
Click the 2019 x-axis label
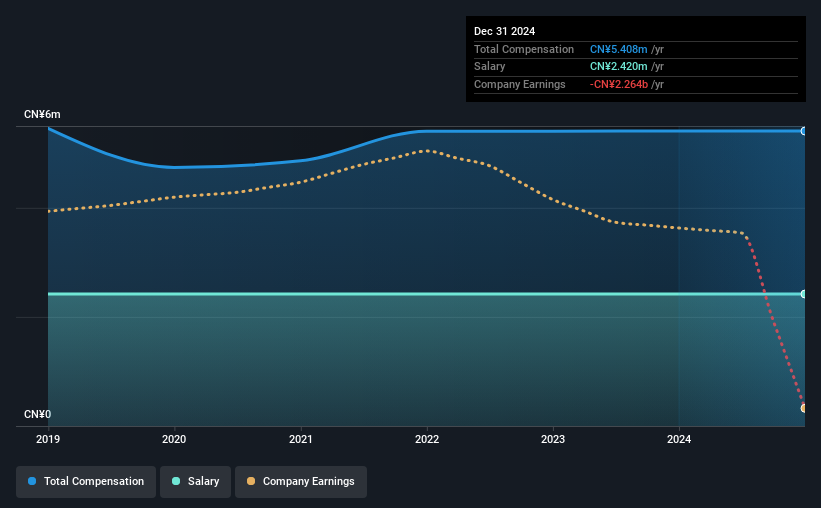(48, 439)
